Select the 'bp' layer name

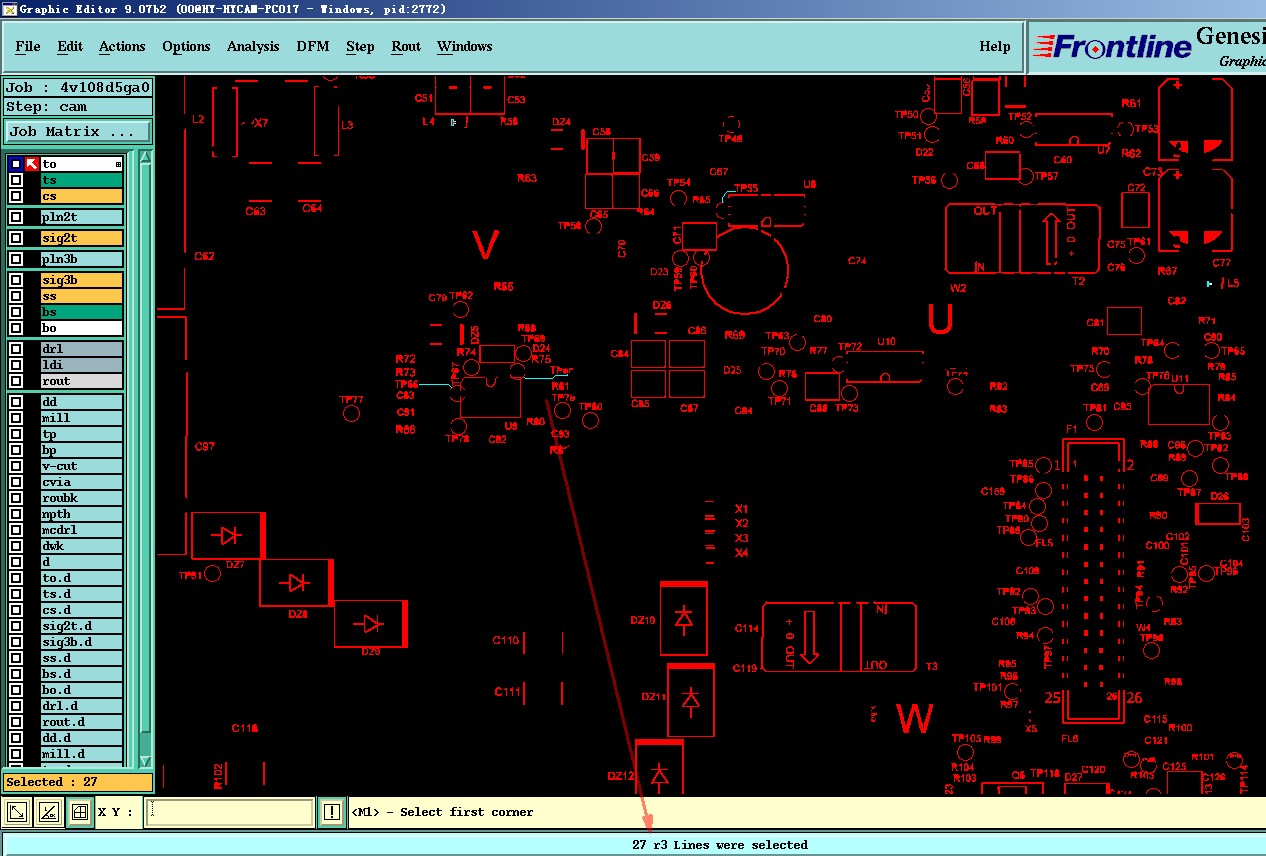(81, 450)
